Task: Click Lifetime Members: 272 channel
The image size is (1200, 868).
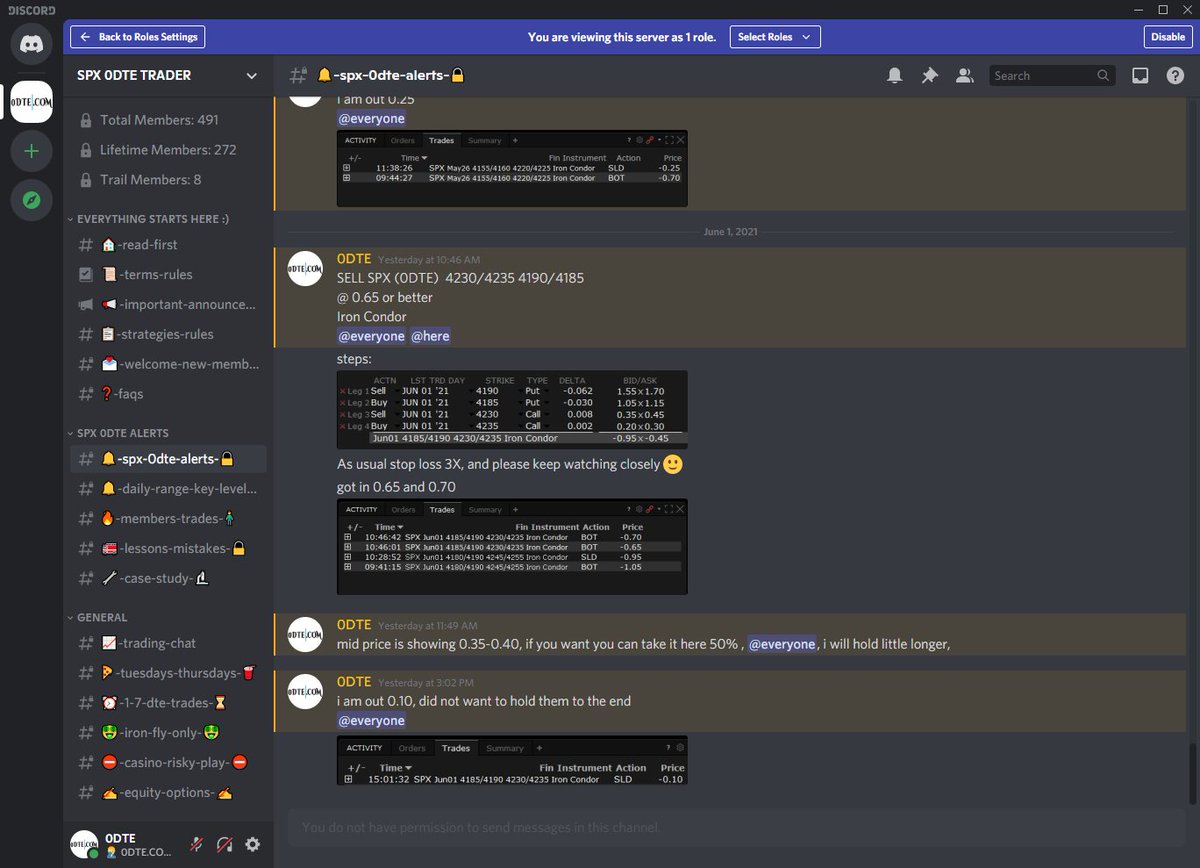Action: [x=168, y=150]
